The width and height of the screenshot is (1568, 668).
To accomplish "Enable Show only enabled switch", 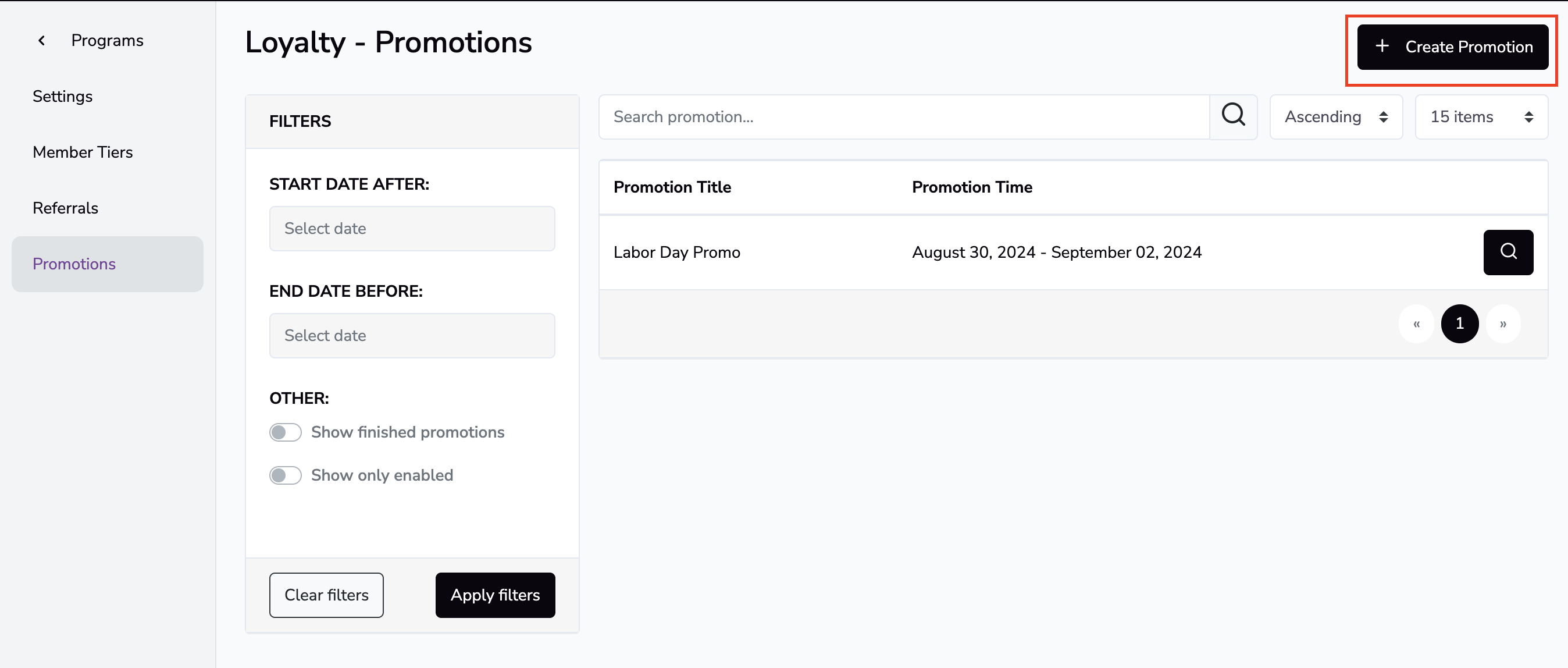I will click(286, 475).
